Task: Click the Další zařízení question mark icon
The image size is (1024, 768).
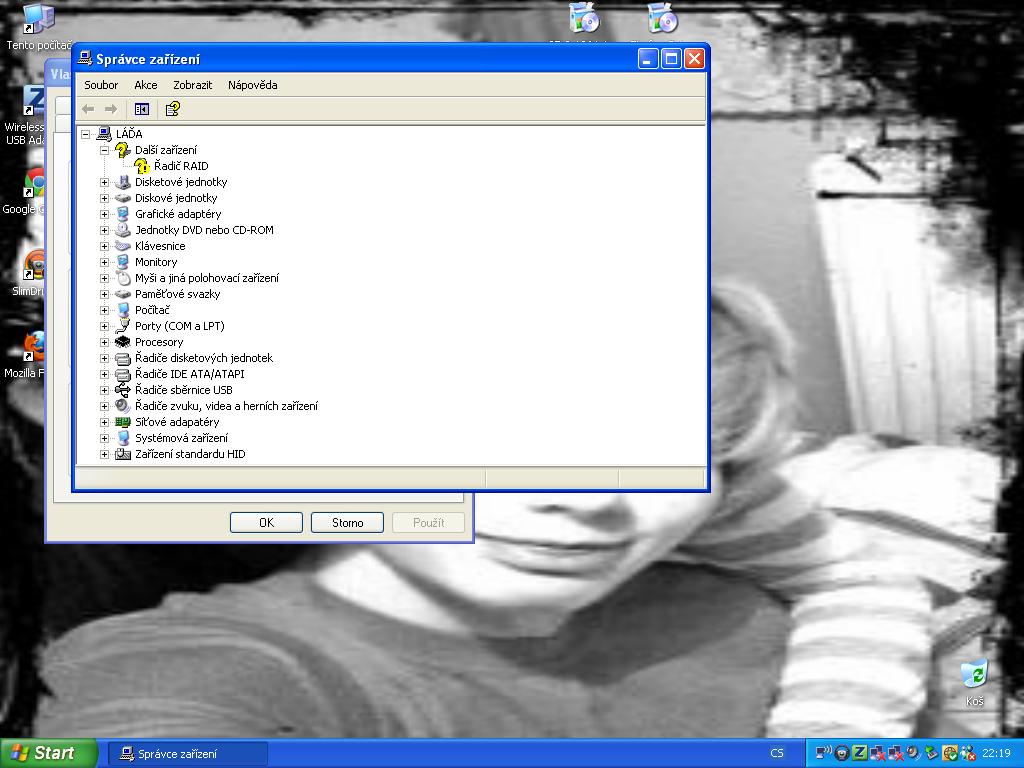Action: click(123, 150)
